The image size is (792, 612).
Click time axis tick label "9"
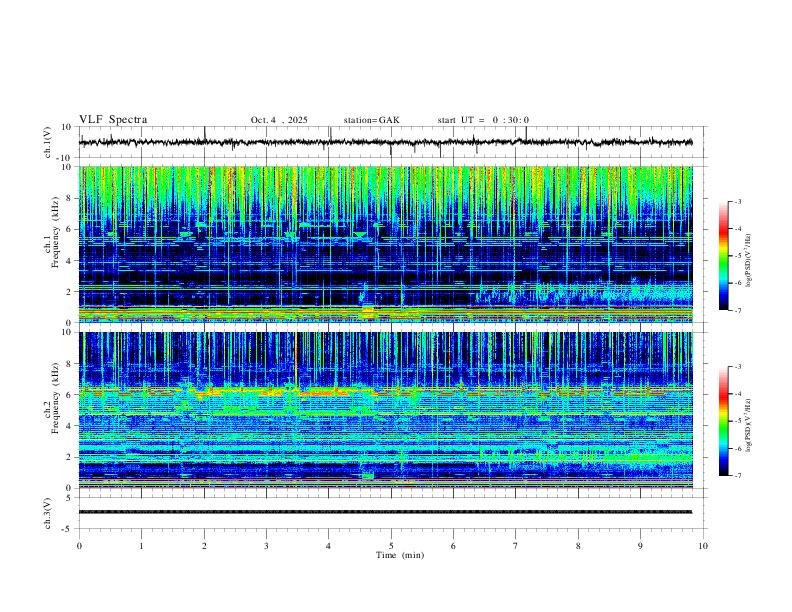[640, 546]
